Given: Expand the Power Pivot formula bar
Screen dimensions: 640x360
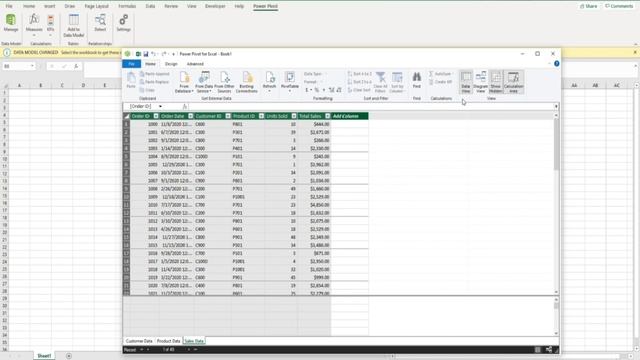Looking at the screenshot, I should click(x=556, y=107).
